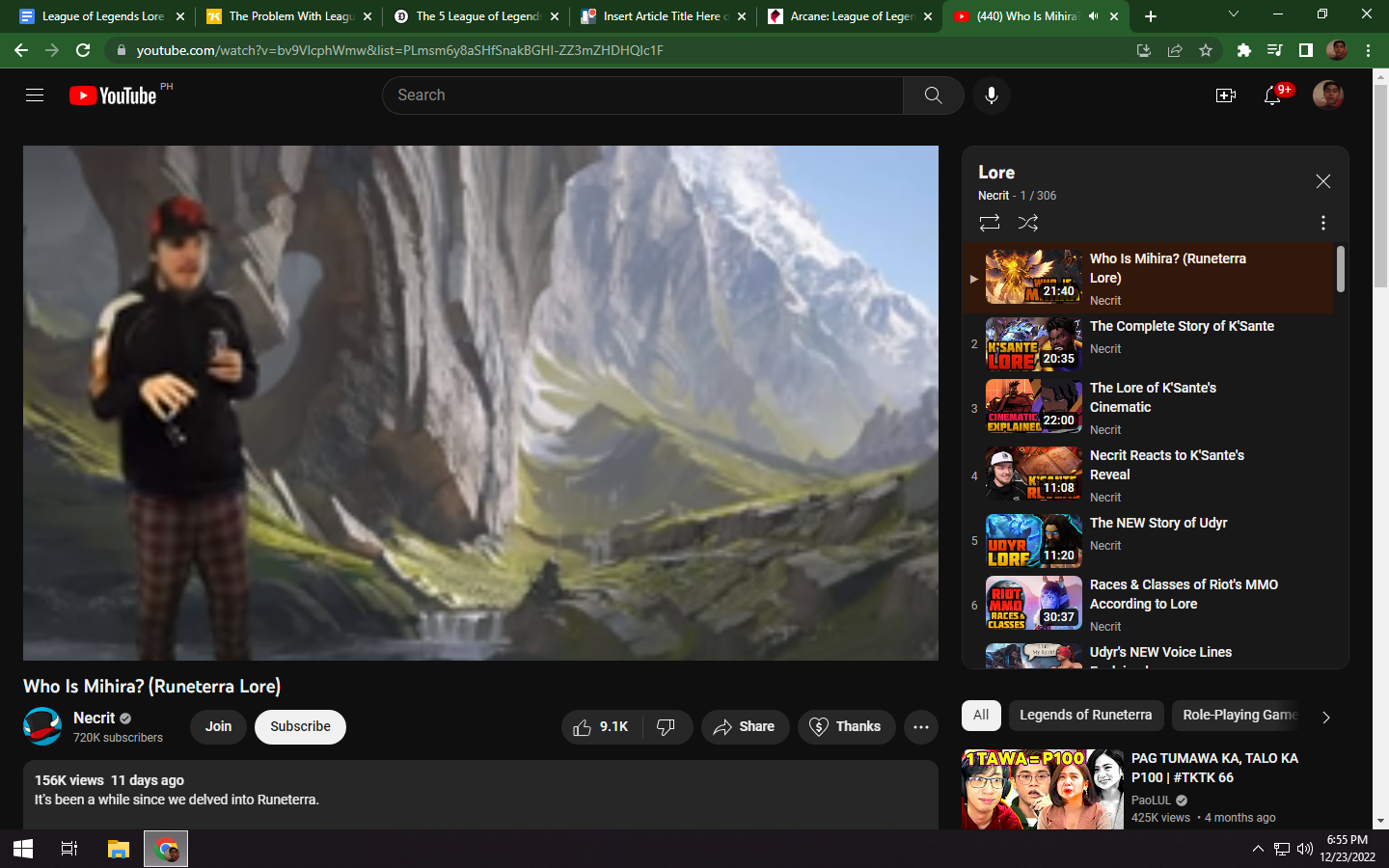Open Necrit channel name link
Screen dimensions: 1389x868
[x=94, y=718]
